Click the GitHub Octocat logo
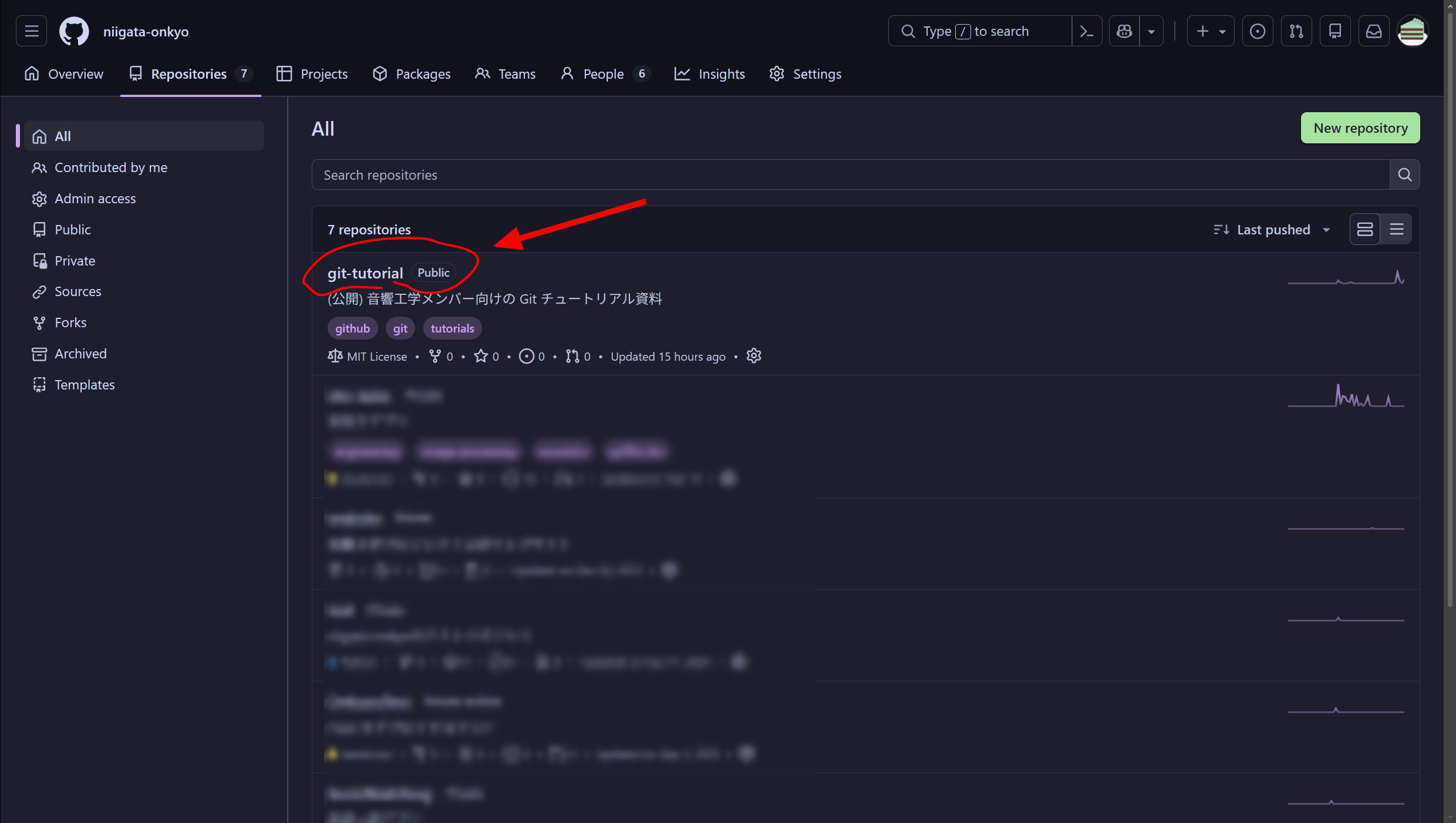This screenshot has height=823, width=1456. (74, 31)
